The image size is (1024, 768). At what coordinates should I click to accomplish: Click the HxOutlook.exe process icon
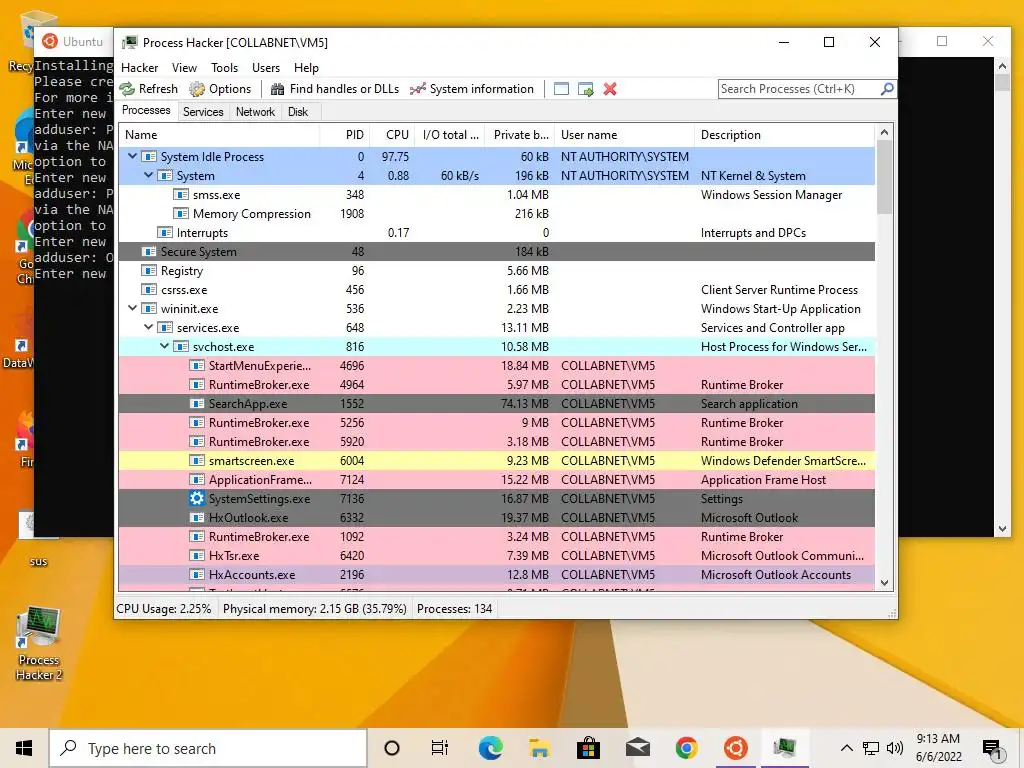(x=197, y=517)
